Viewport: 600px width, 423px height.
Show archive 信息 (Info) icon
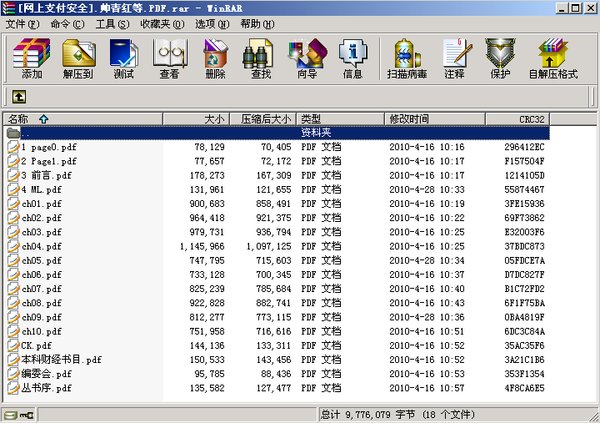(x=353, y=57)
